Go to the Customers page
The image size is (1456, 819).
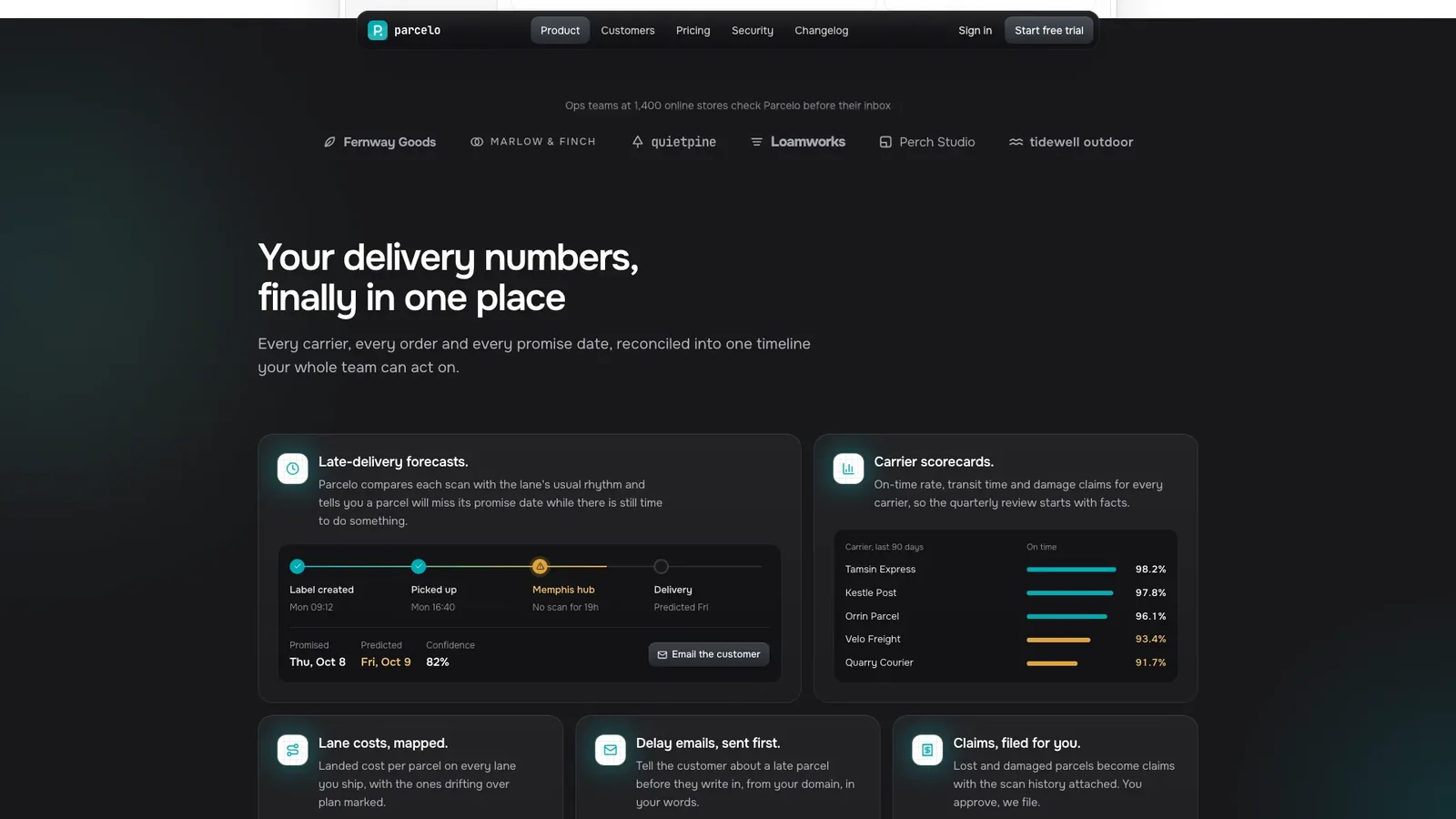[628, 30]
